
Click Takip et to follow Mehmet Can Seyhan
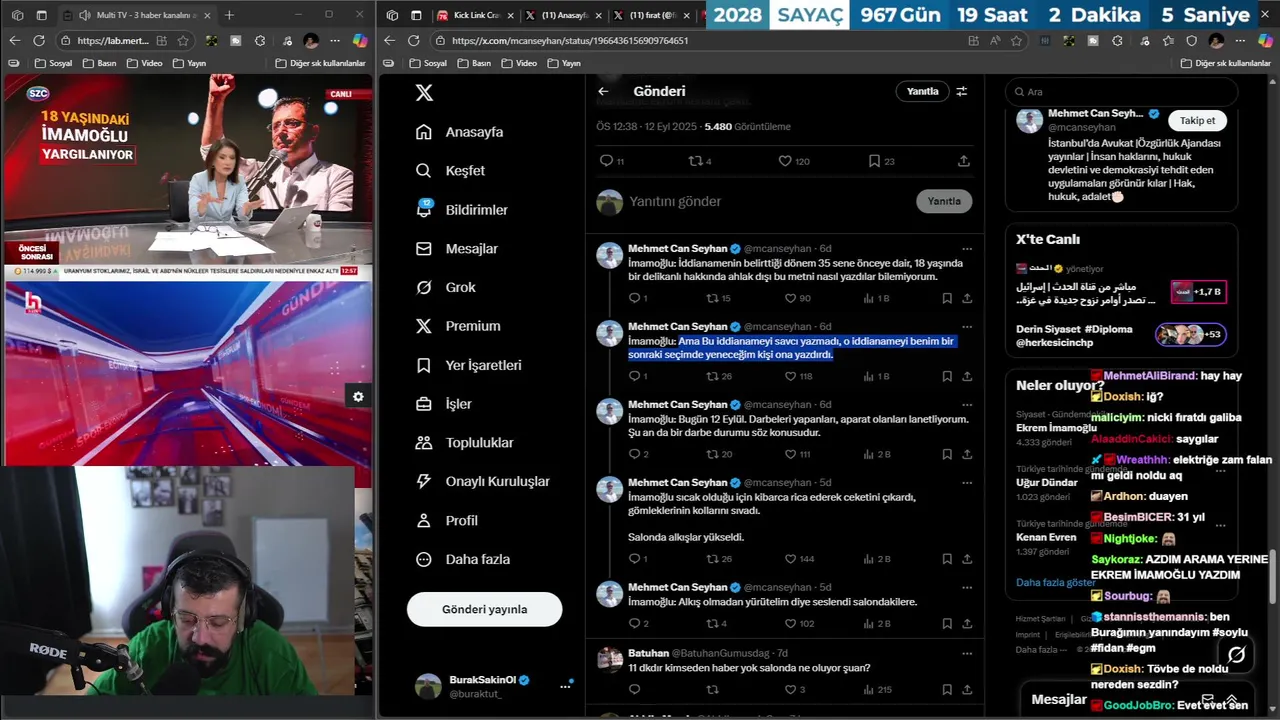[x=1197, y=120]
